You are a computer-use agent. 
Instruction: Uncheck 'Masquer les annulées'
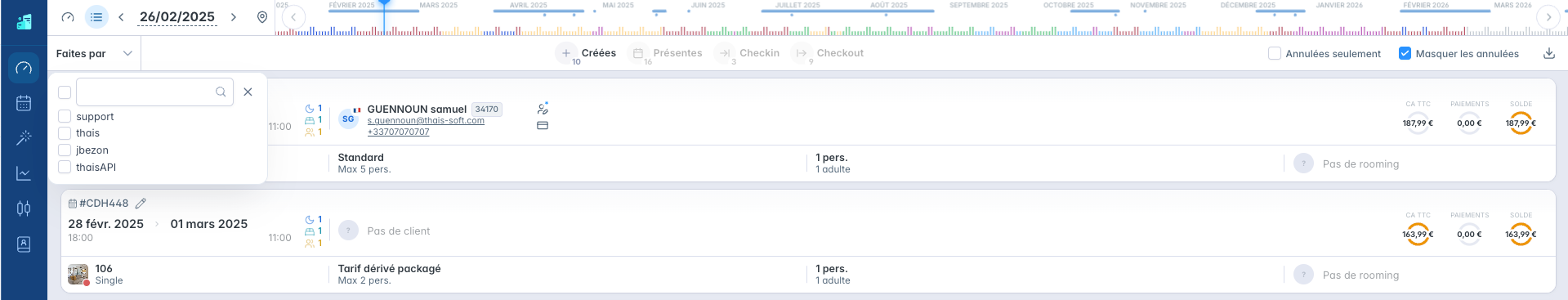[1405, 53]
